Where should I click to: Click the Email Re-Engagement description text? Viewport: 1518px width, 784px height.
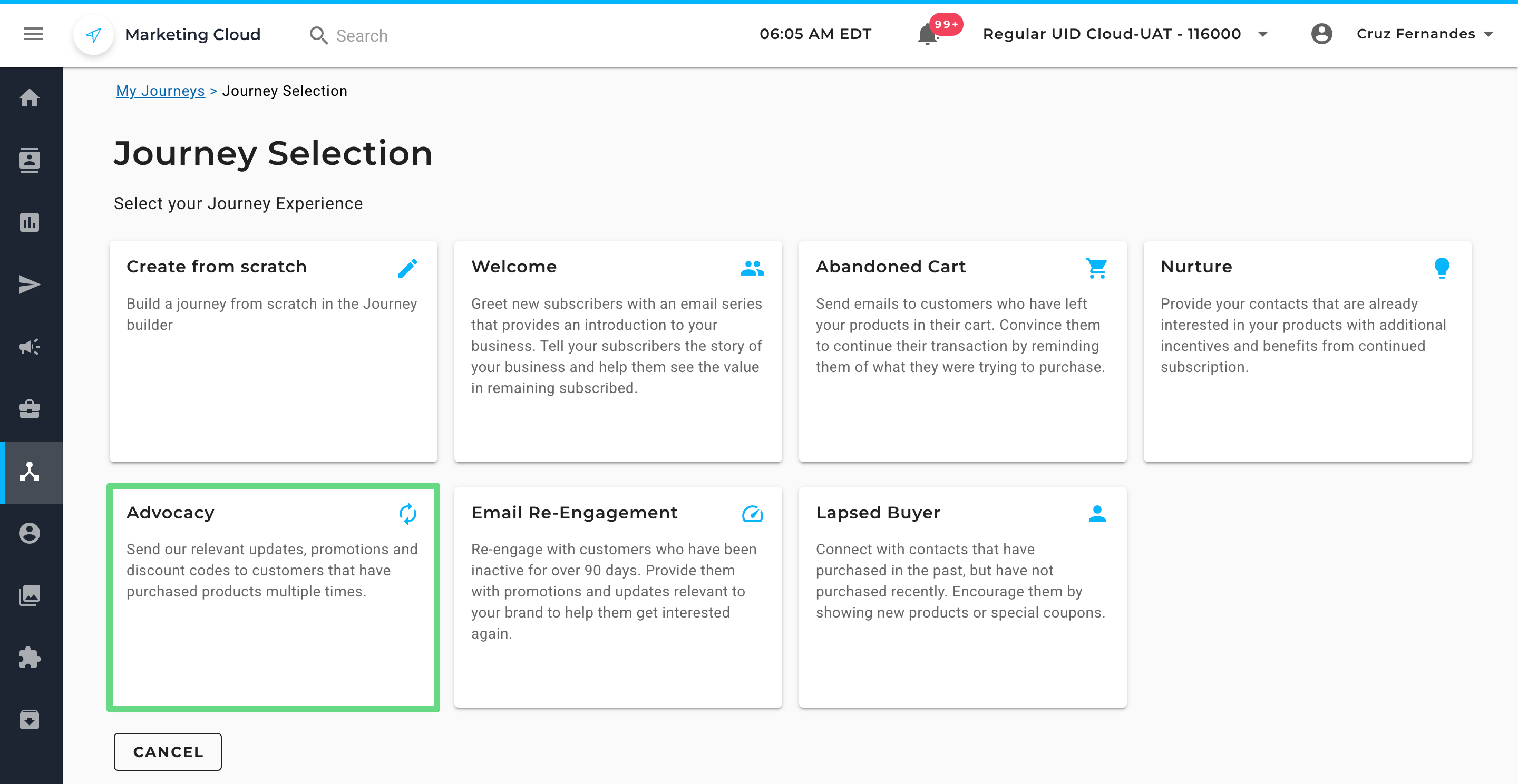click(x=614, y=591)
